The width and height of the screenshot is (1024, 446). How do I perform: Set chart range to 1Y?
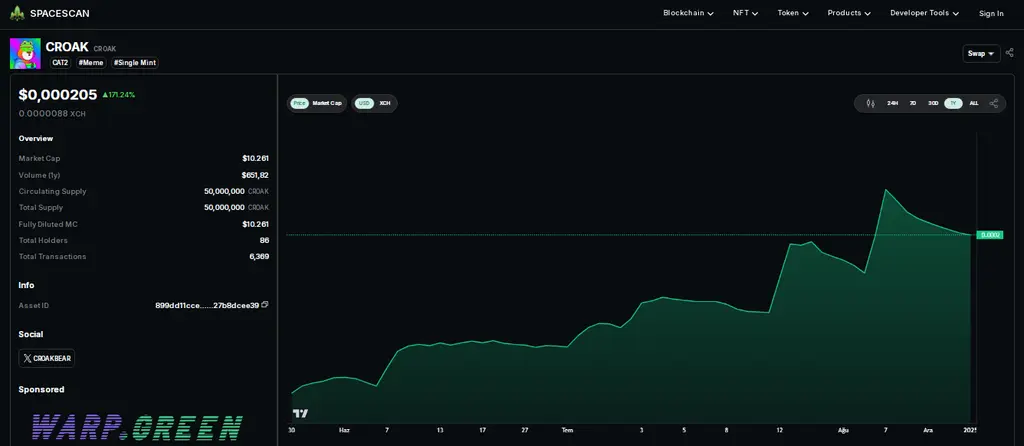(x=953, y=103)
